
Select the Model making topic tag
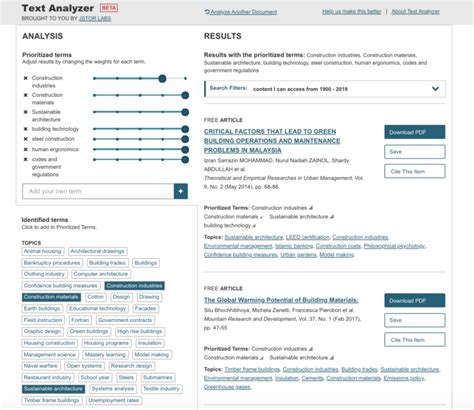[x=152, y=355]
